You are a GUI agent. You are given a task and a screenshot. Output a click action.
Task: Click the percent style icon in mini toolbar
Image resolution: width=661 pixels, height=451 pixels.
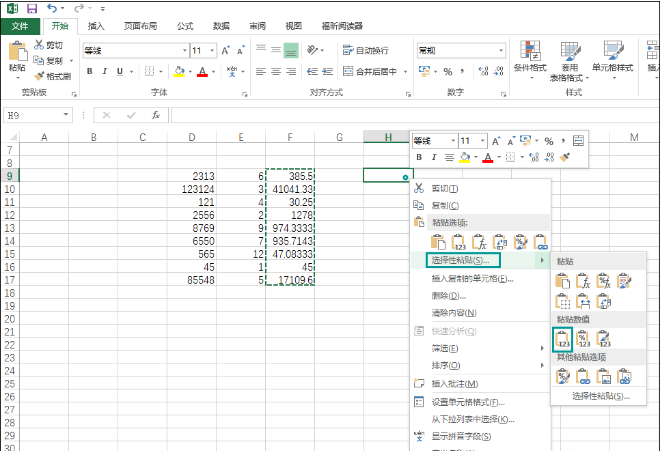pos(549,141)
